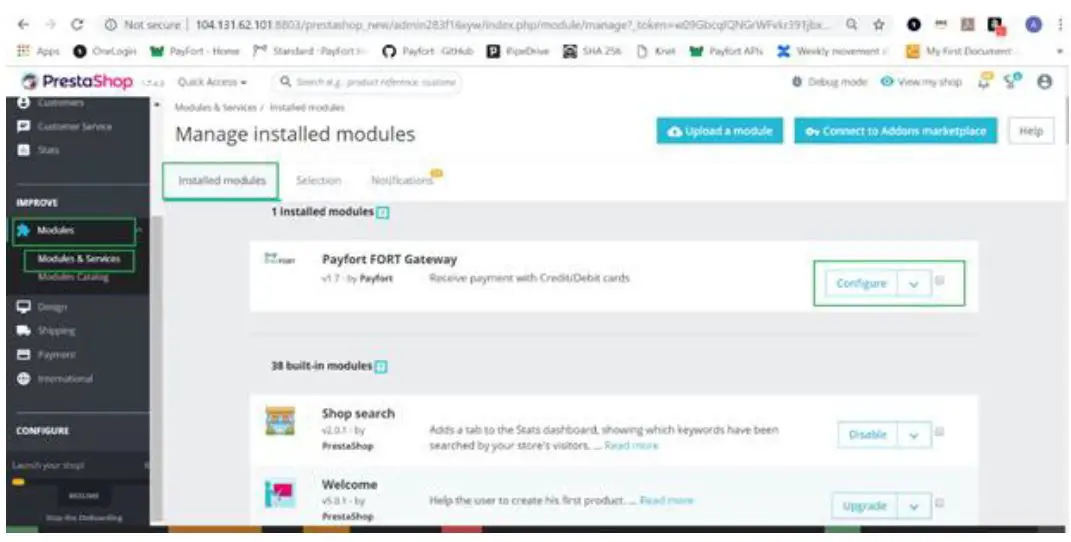Open Read more for Welcome module
Image resolution: width=1071 pixels, height=542 pixels.
click(x=667, y=500)
